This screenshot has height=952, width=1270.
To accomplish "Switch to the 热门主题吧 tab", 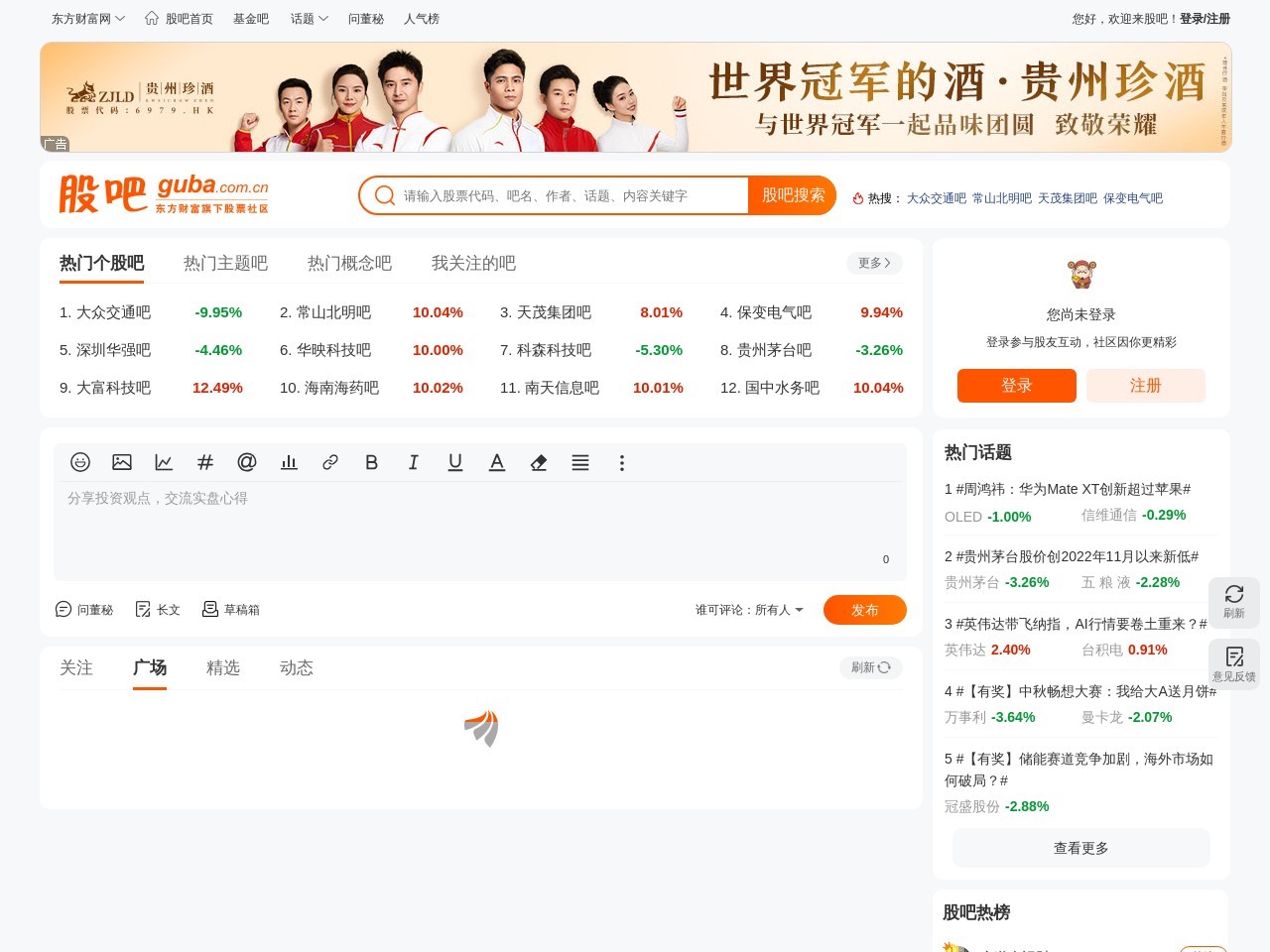I will tap(225, 263).
